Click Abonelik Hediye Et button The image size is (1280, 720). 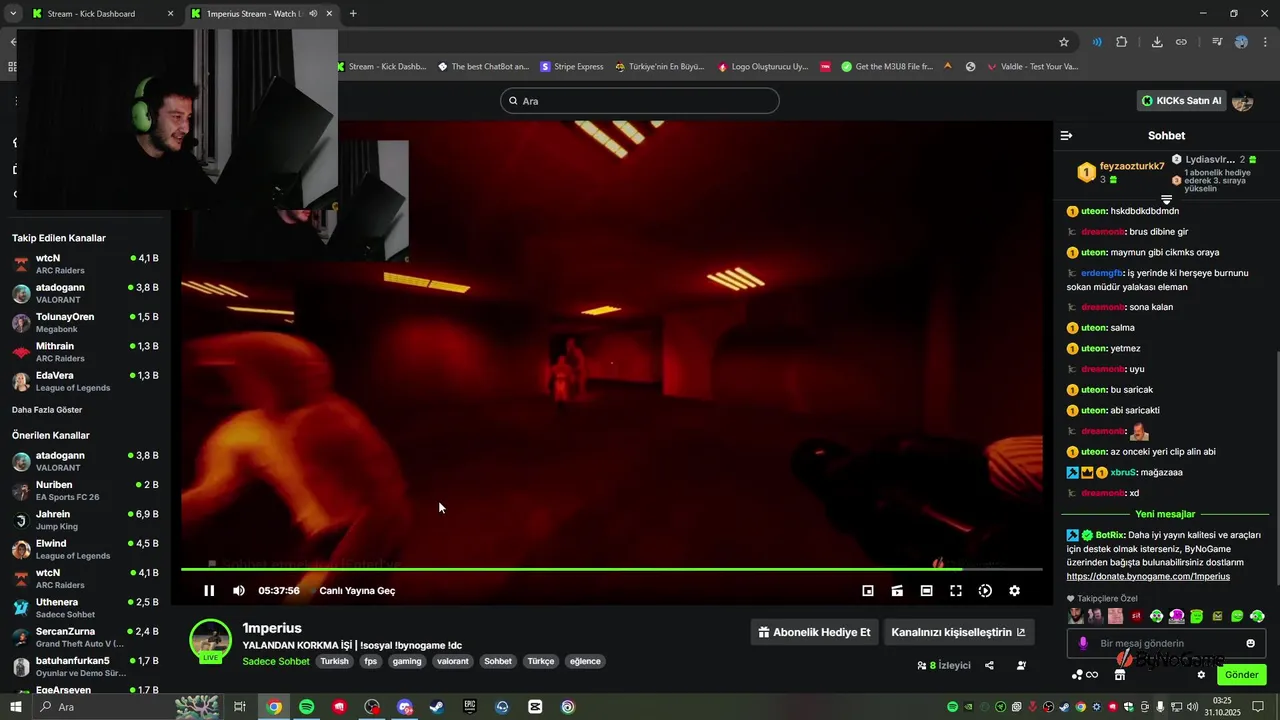pyautogui.click(x=813, y=632)
